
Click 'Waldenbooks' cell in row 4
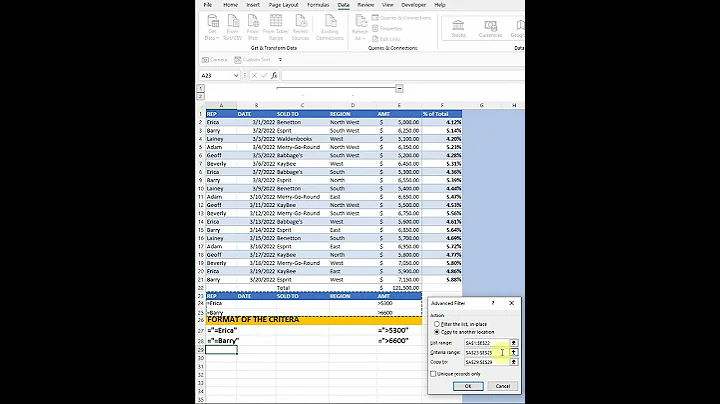coord(303,139)
